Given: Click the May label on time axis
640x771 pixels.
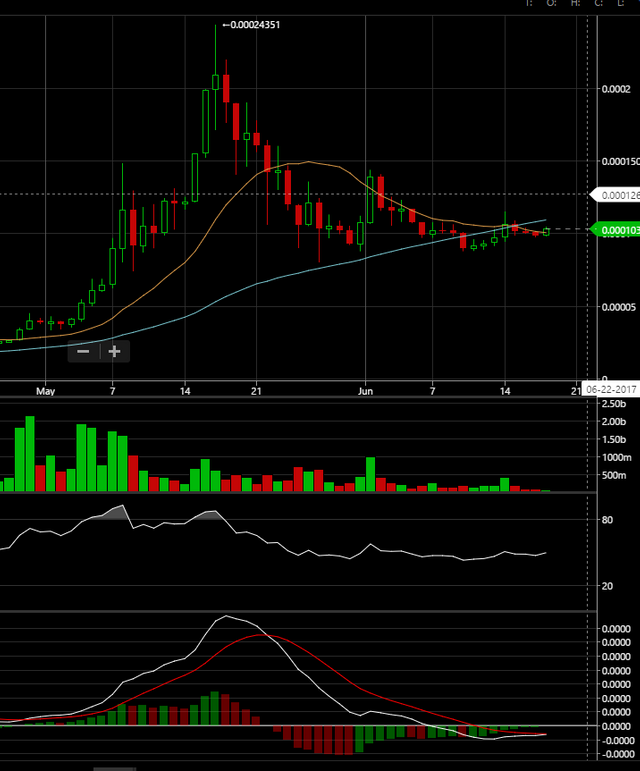Looking at the screenshot, I should point(45,391).
